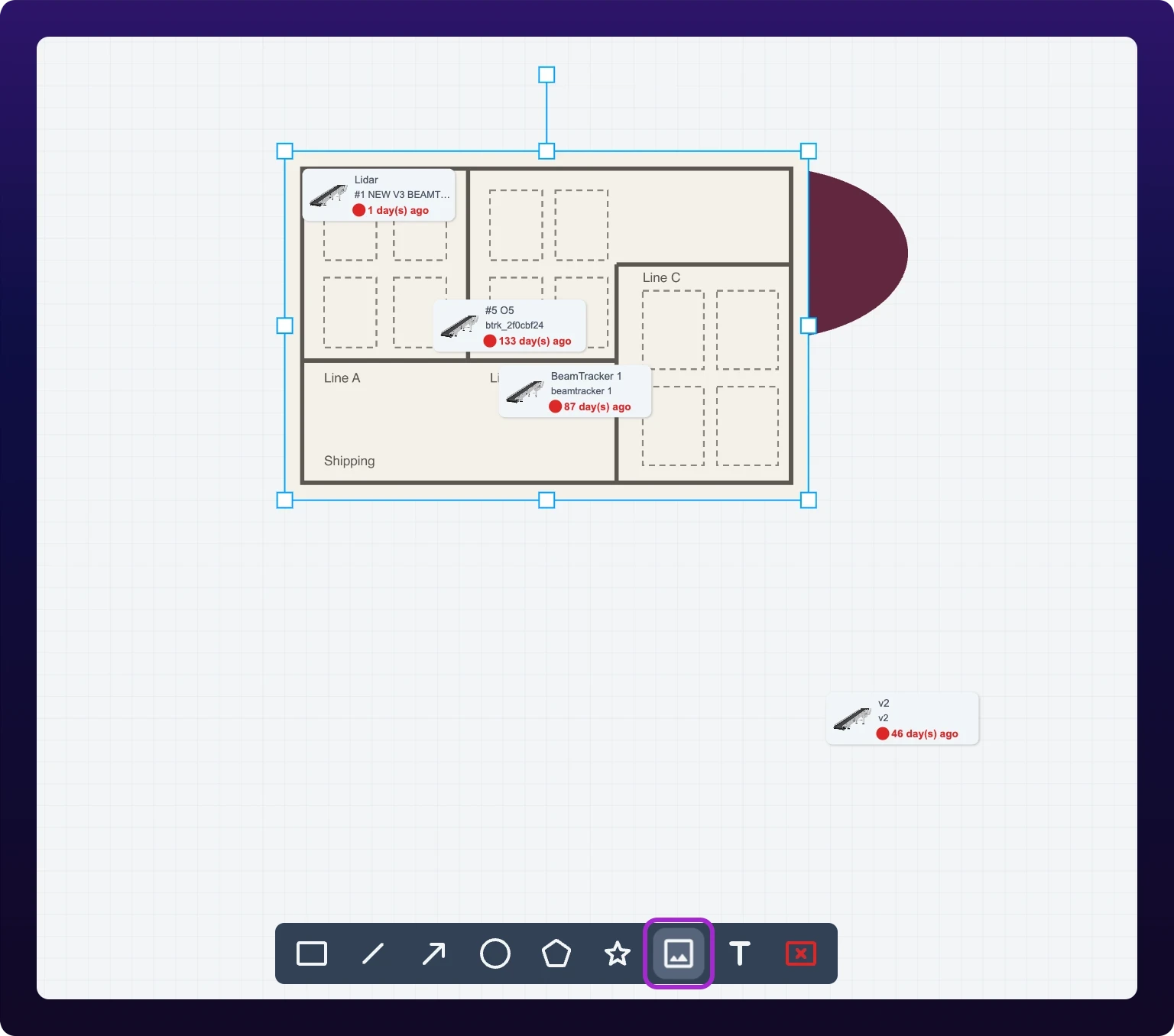
Task: Click the conveyor icon on v2 card
Action: 852,719
